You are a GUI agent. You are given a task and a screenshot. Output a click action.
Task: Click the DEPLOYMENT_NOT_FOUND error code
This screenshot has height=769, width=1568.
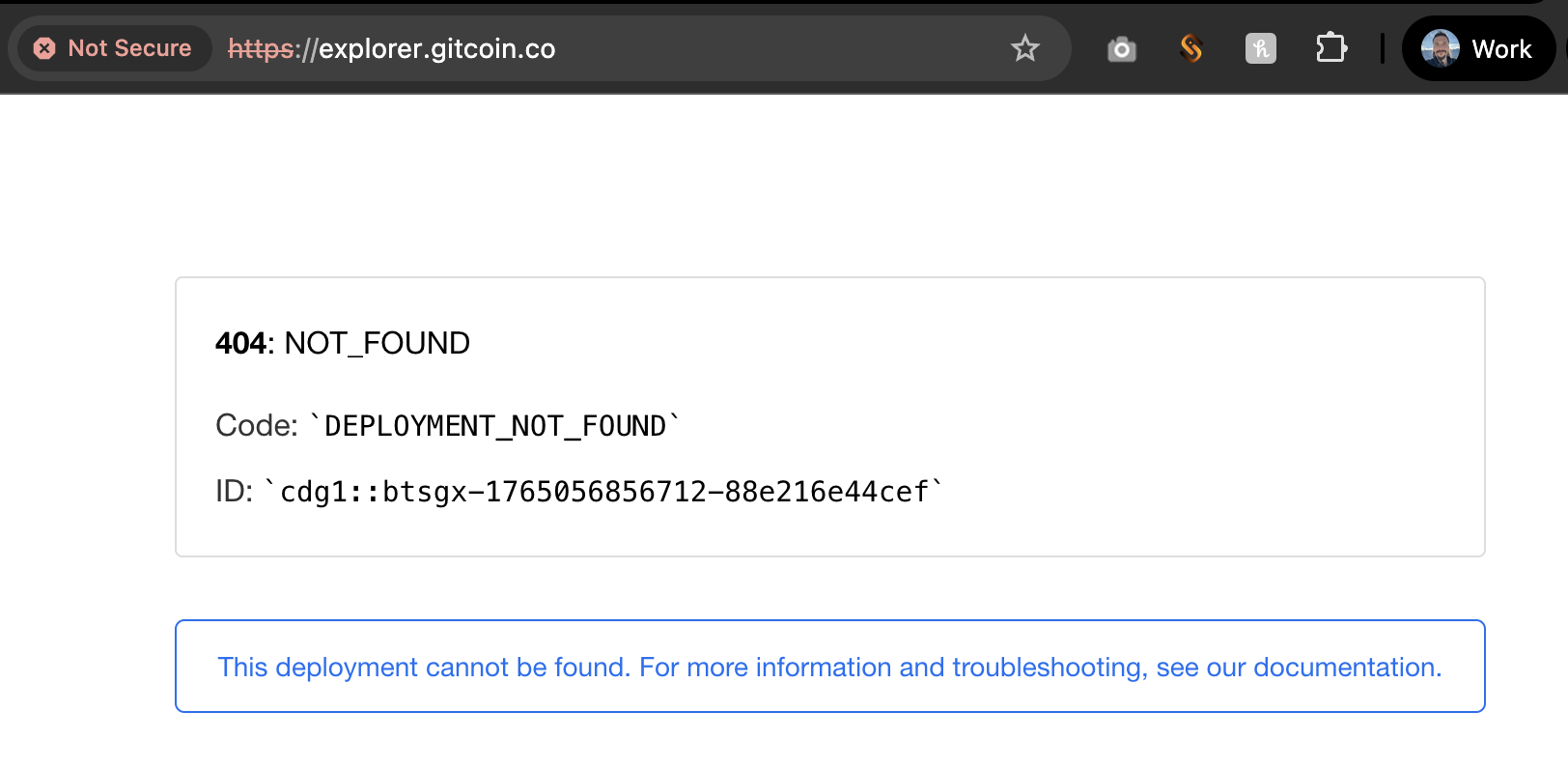coord(494,426)
